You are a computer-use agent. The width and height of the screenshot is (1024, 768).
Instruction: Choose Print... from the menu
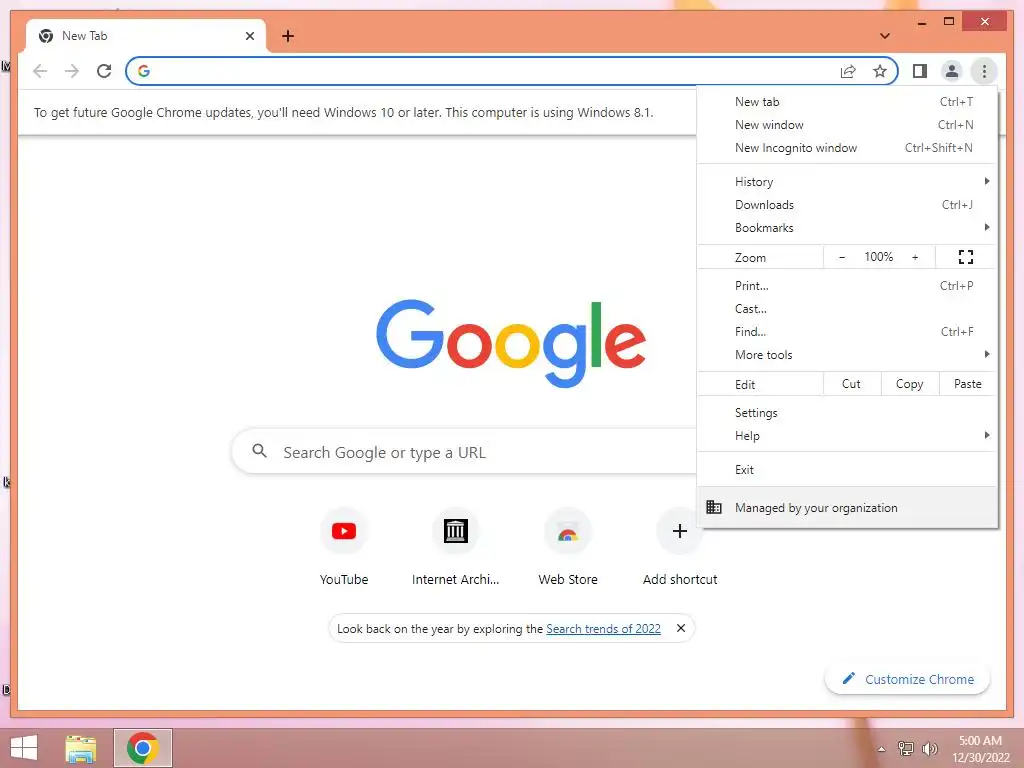click(x=847, y=285)
